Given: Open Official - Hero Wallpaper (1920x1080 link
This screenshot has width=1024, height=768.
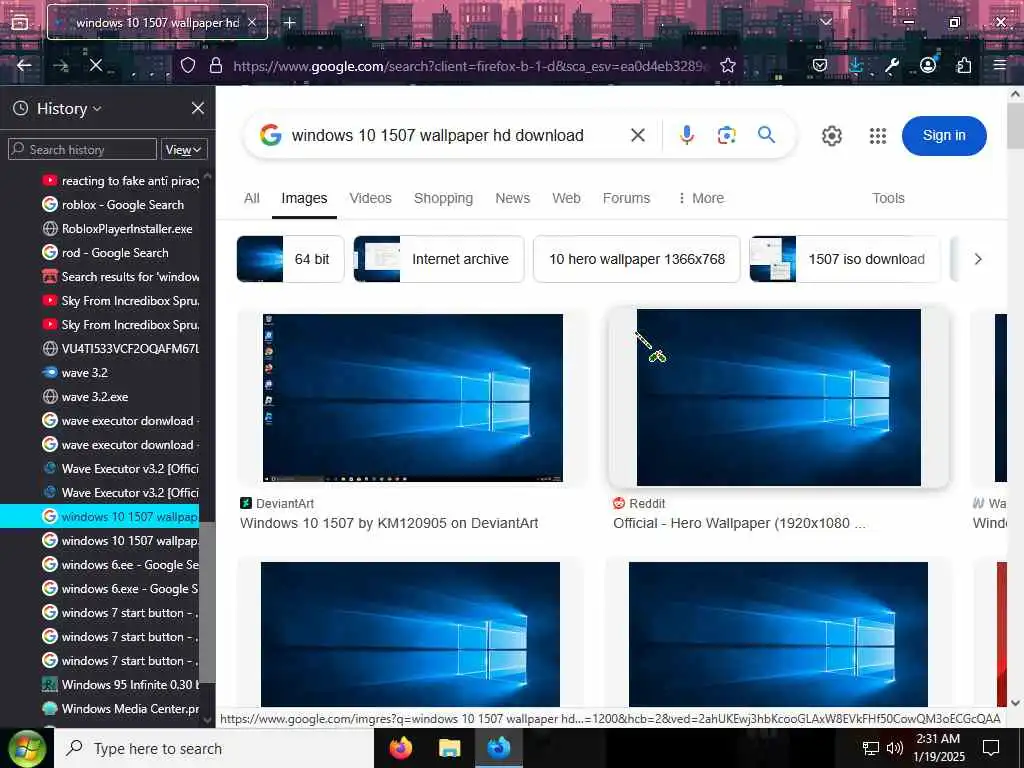Looking at the screenshot, I should point(739,523).
